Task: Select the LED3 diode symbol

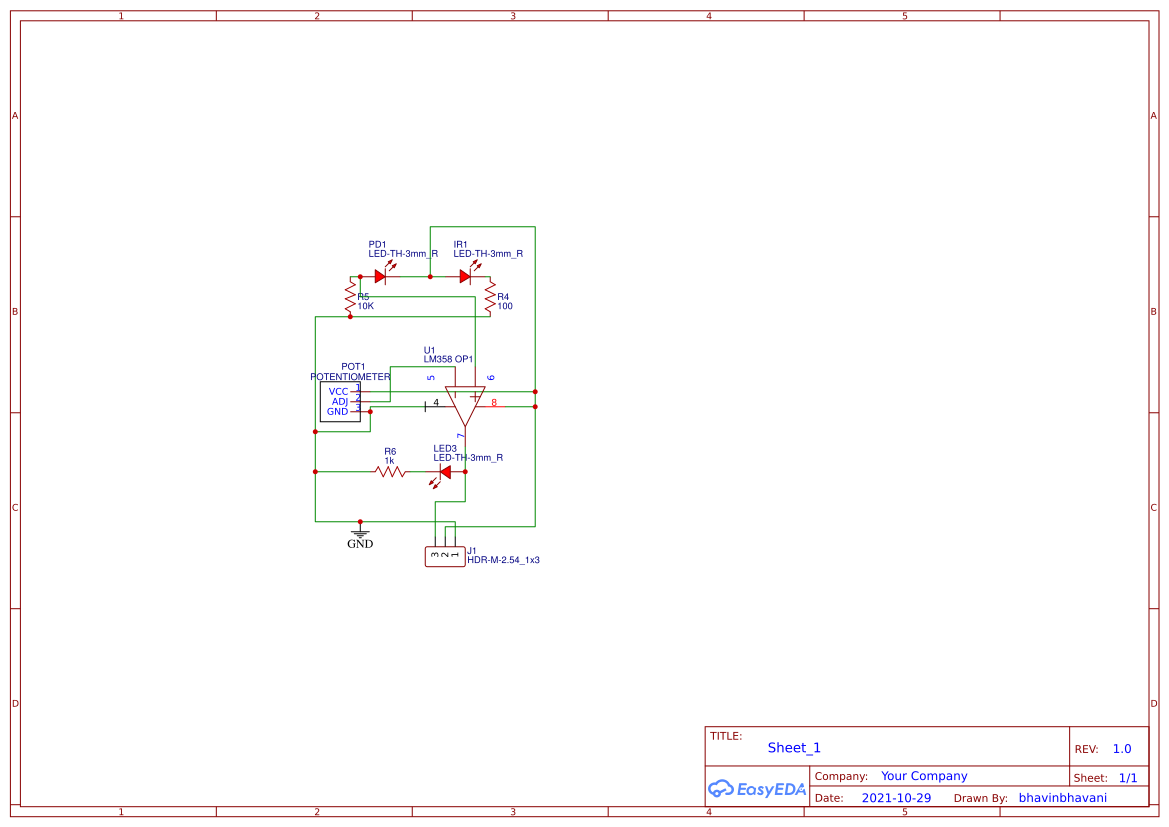Action: (x=445, y=473)
